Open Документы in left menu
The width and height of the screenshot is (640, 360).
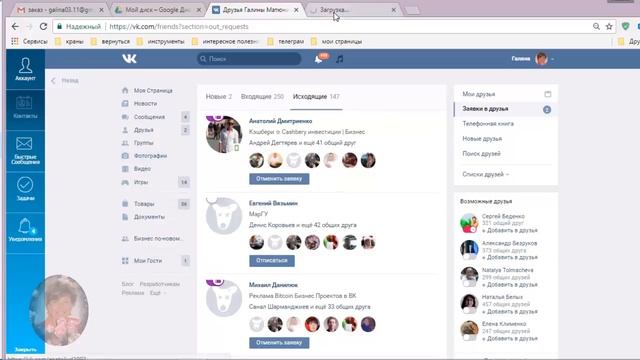click(149, 217)
